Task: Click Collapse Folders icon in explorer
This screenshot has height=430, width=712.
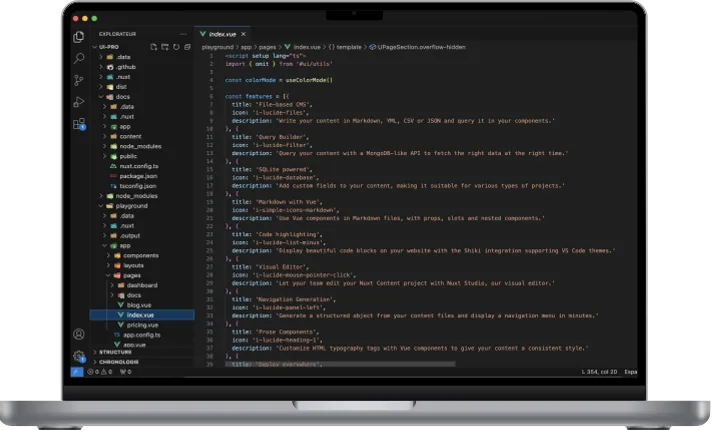Action: pos(187,47)
